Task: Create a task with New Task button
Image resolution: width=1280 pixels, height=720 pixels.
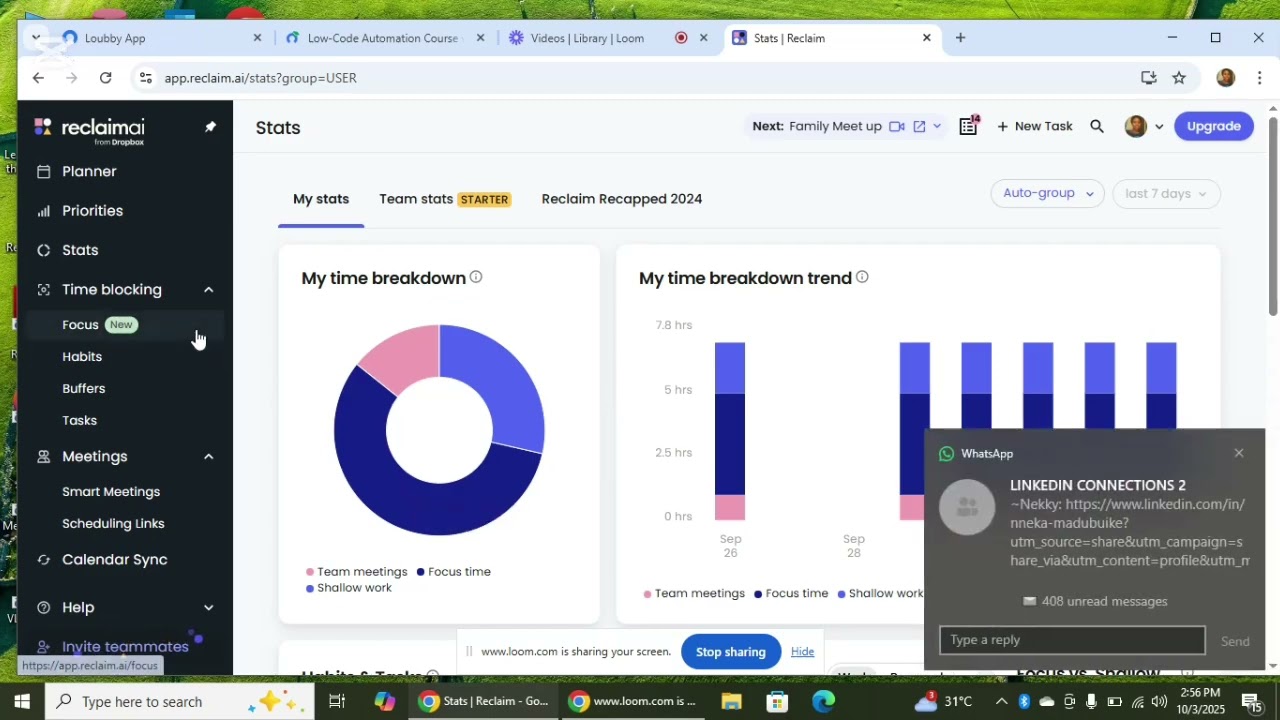Action: coord(1034,126)
